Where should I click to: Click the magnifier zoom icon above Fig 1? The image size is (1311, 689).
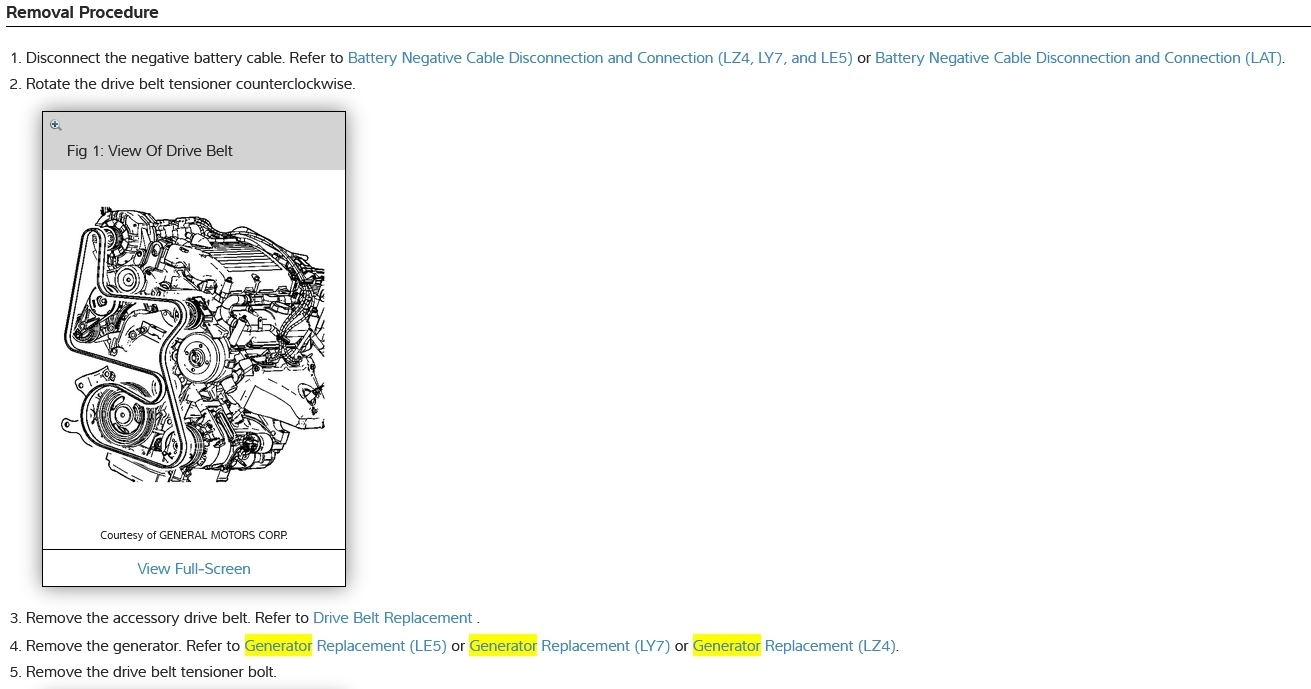(56, 125)
